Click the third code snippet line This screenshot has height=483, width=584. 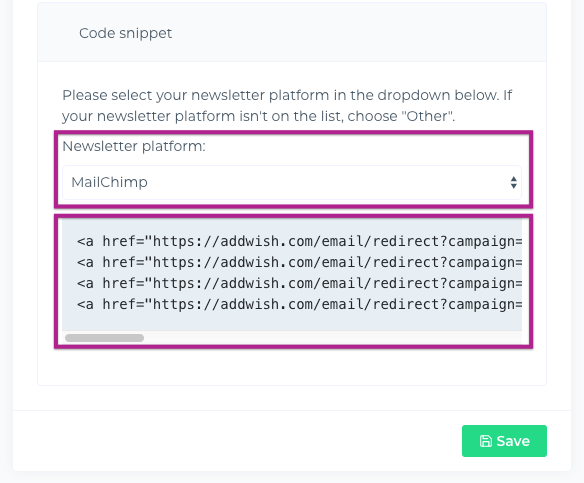coord(299,283)
